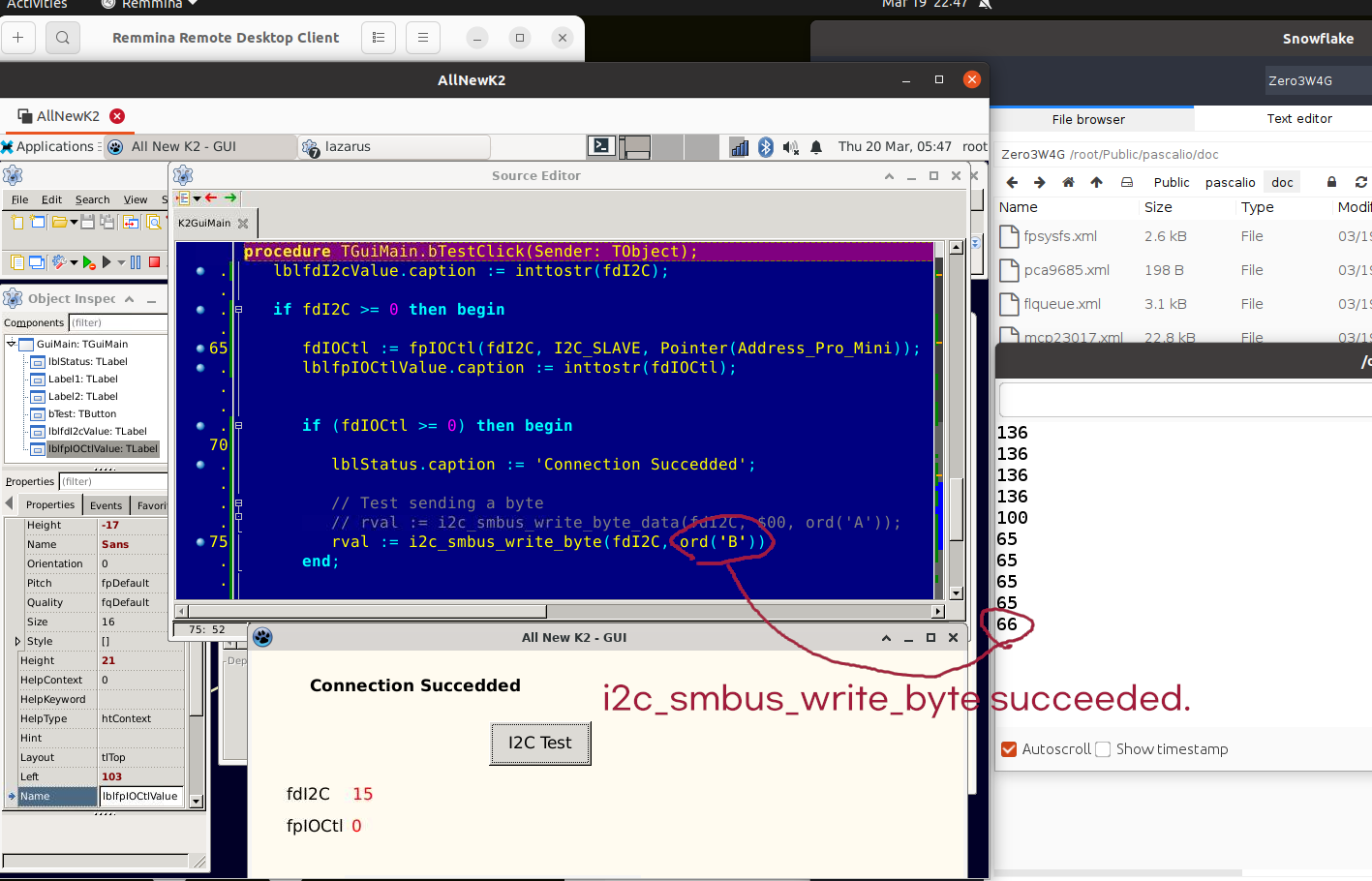Click the Toggle Form/Unit icon
This screenshot has height=881, width=1372.
pyautogui.click(x=131, y=222)
